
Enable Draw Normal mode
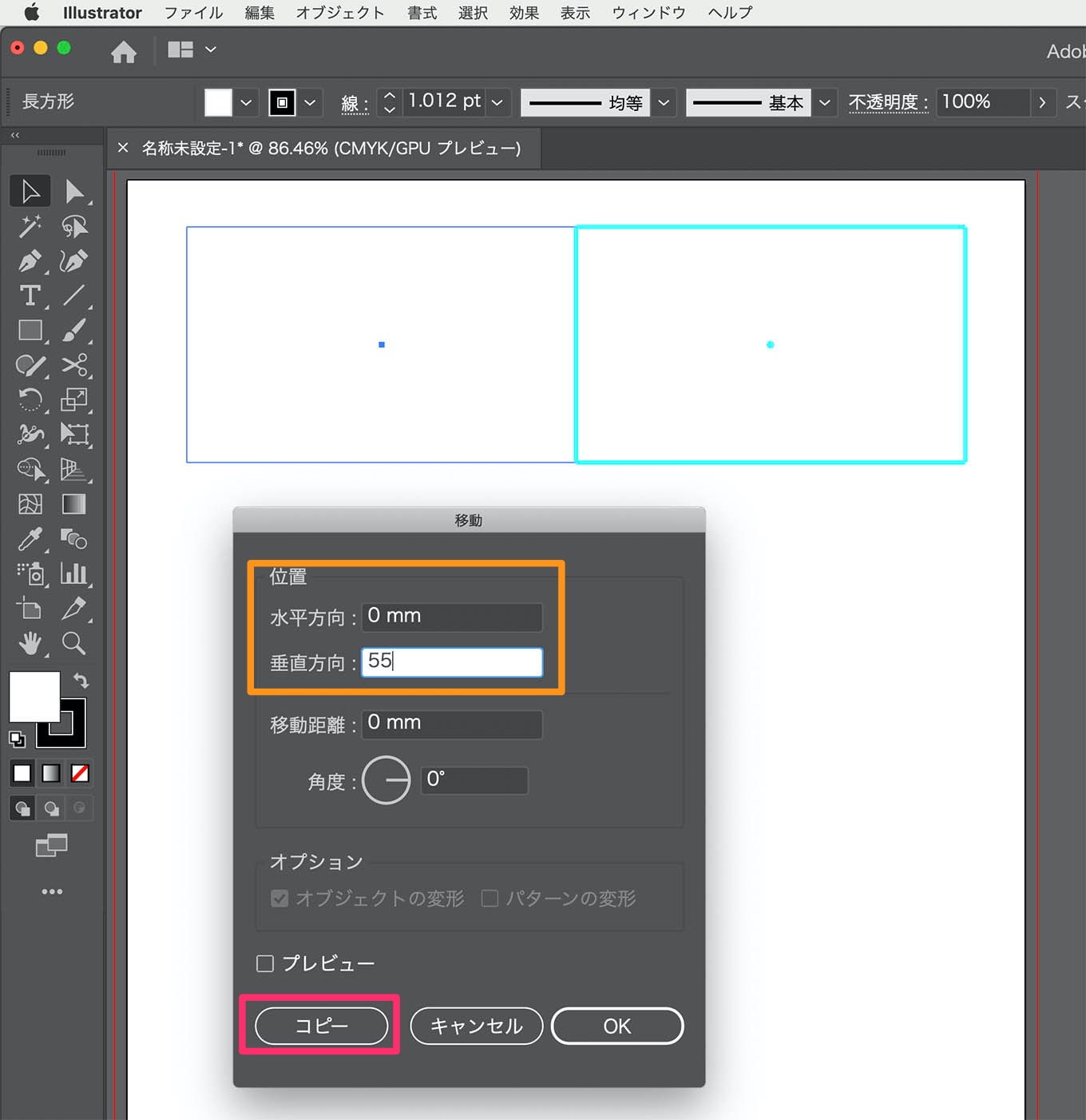click(22, 808)
